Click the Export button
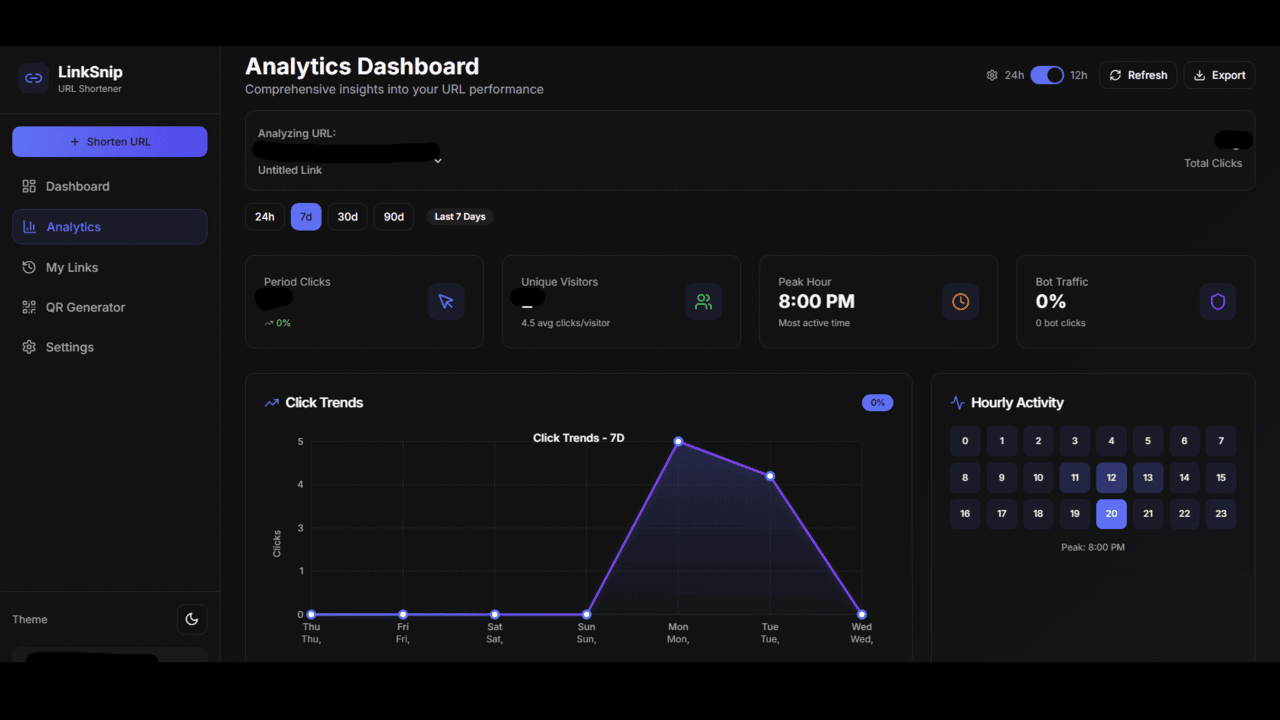1280x720 pixels. point(1220,75)
